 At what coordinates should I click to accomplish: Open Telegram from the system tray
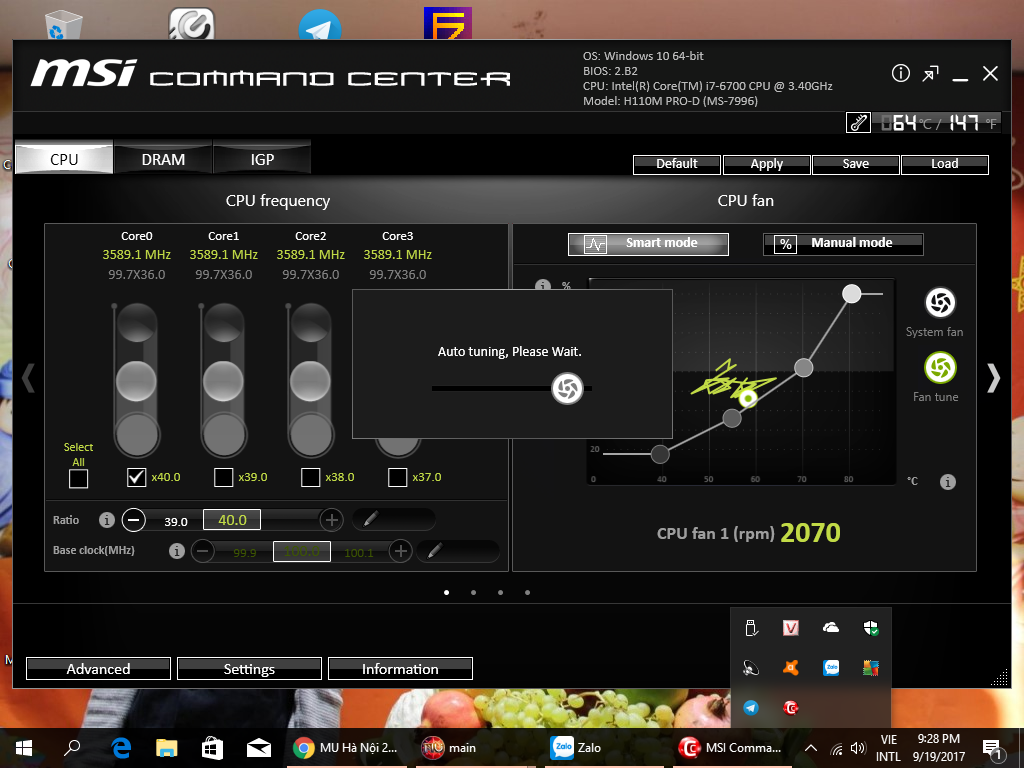[751, 708]
